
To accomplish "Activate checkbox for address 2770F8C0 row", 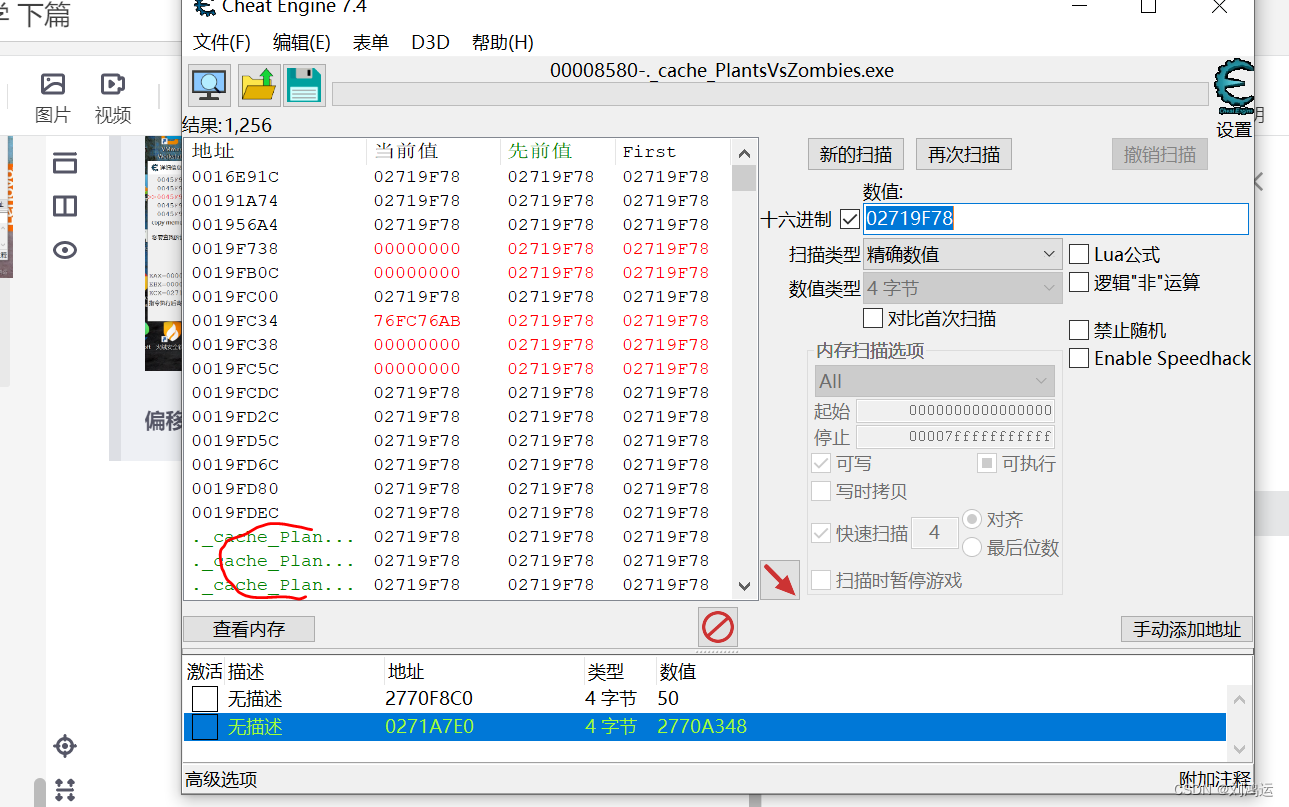I will [x=205, y=698].
